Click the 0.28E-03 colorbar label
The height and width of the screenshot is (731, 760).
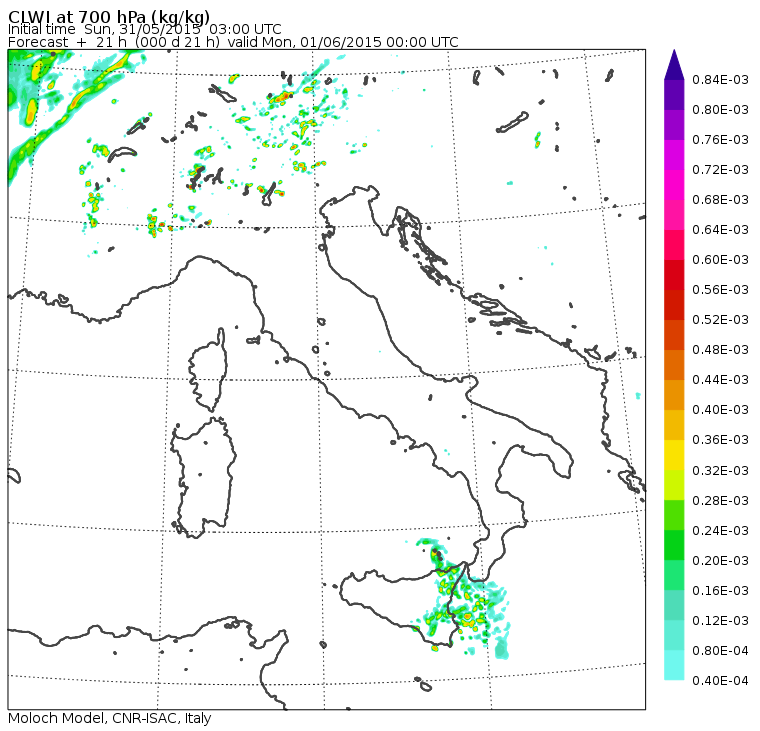tap(720, 501)
